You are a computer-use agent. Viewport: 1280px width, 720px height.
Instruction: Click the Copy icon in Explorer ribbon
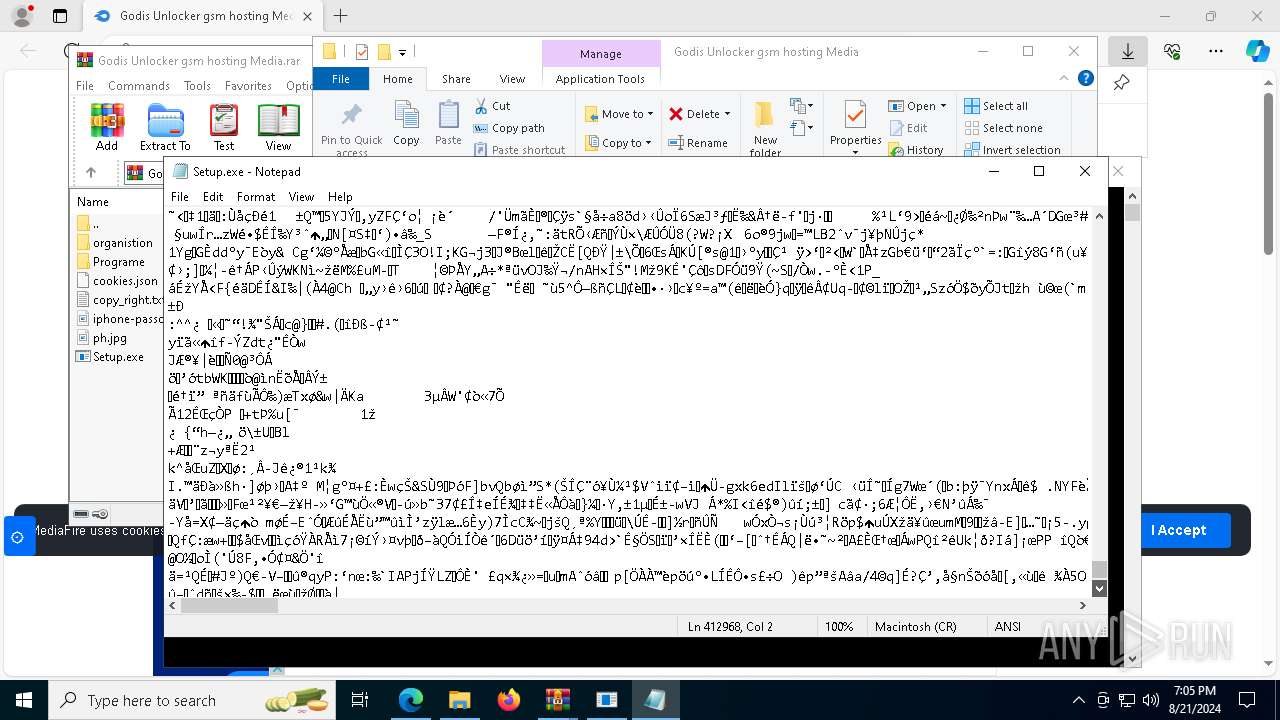(x=406, y=124)
